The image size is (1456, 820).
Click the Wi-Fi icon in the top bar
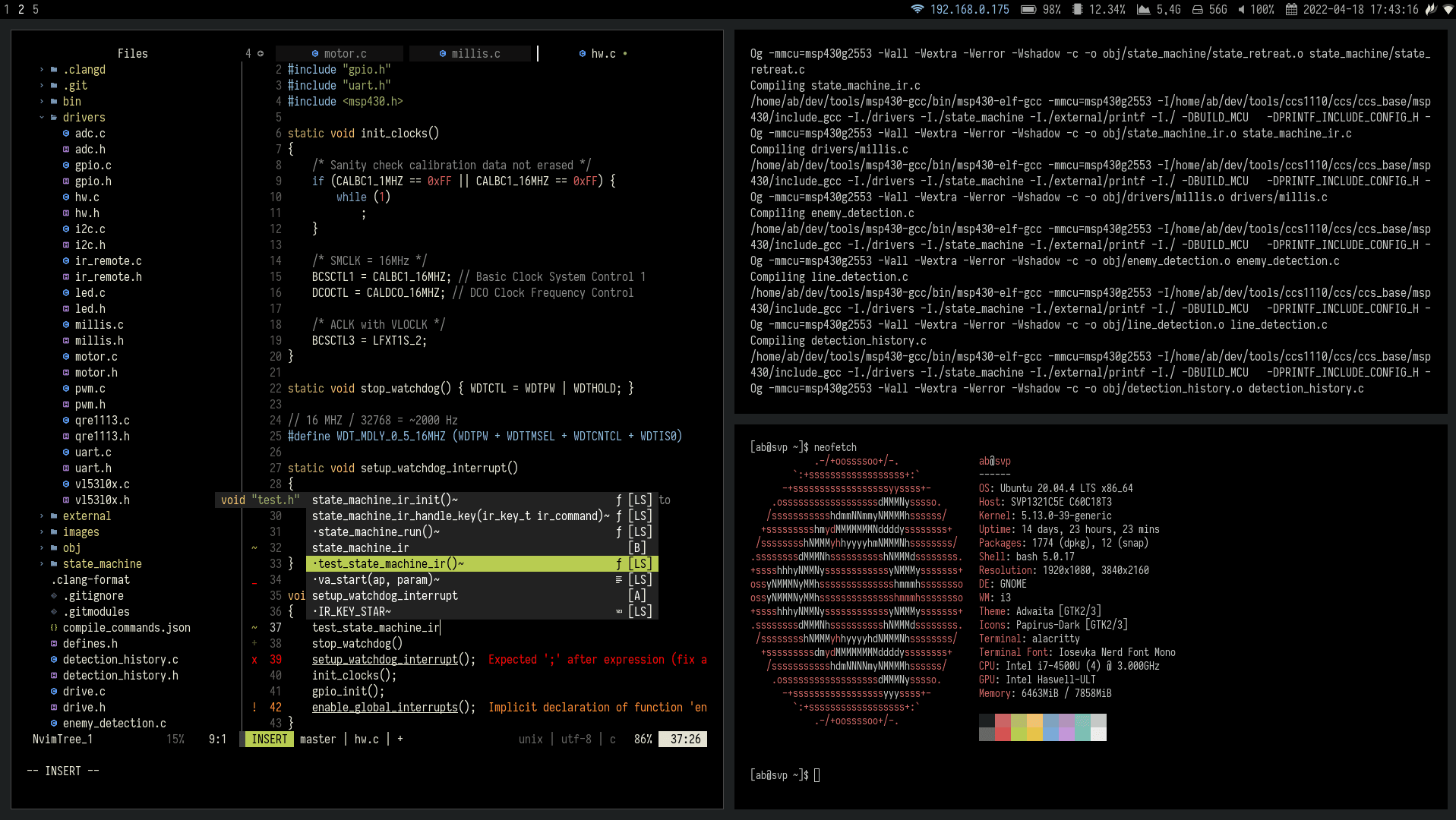tap(918, 9)
